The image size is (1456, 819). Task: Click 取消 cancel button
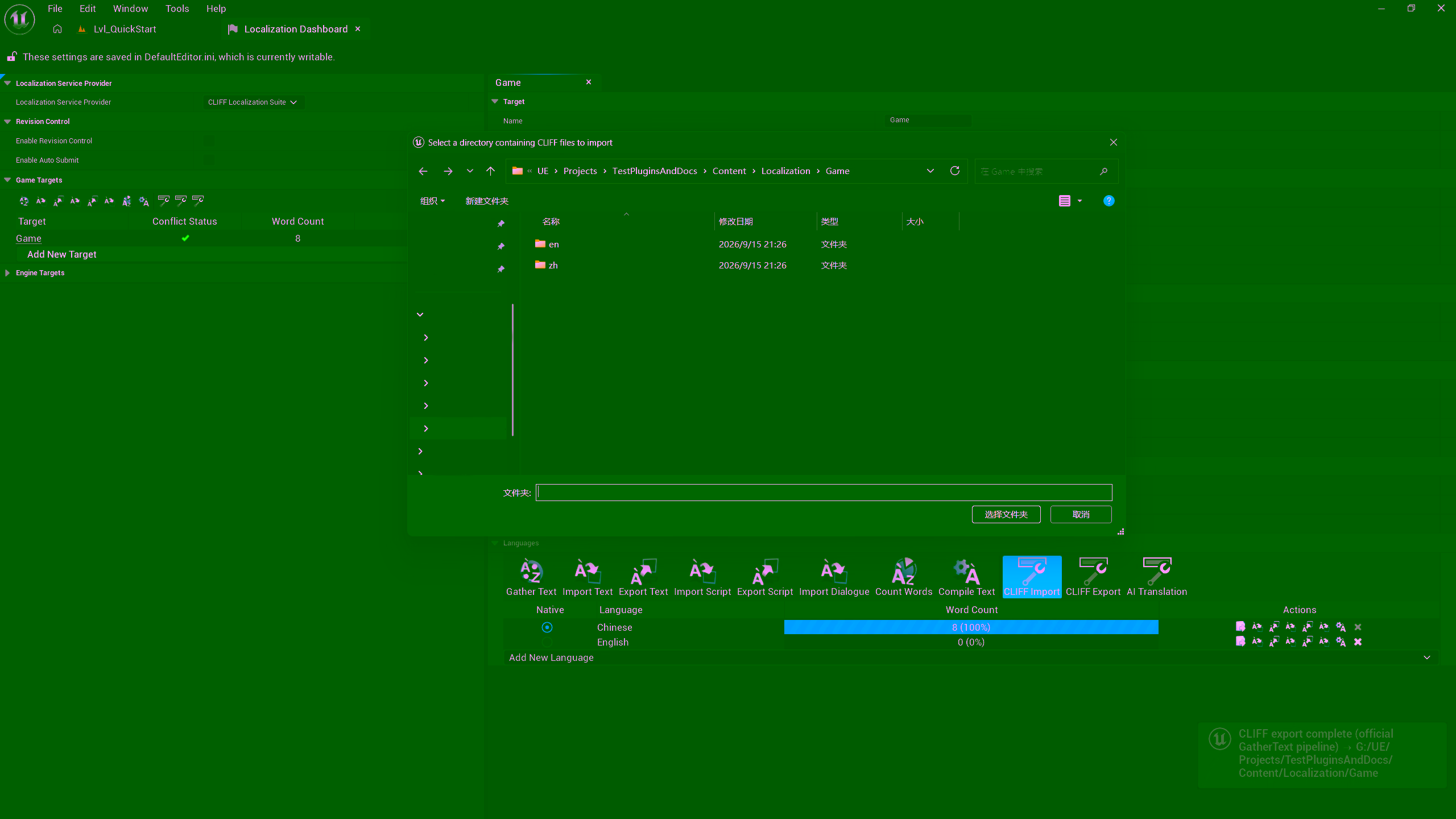pyautogui.click(x=1081, y=514)
